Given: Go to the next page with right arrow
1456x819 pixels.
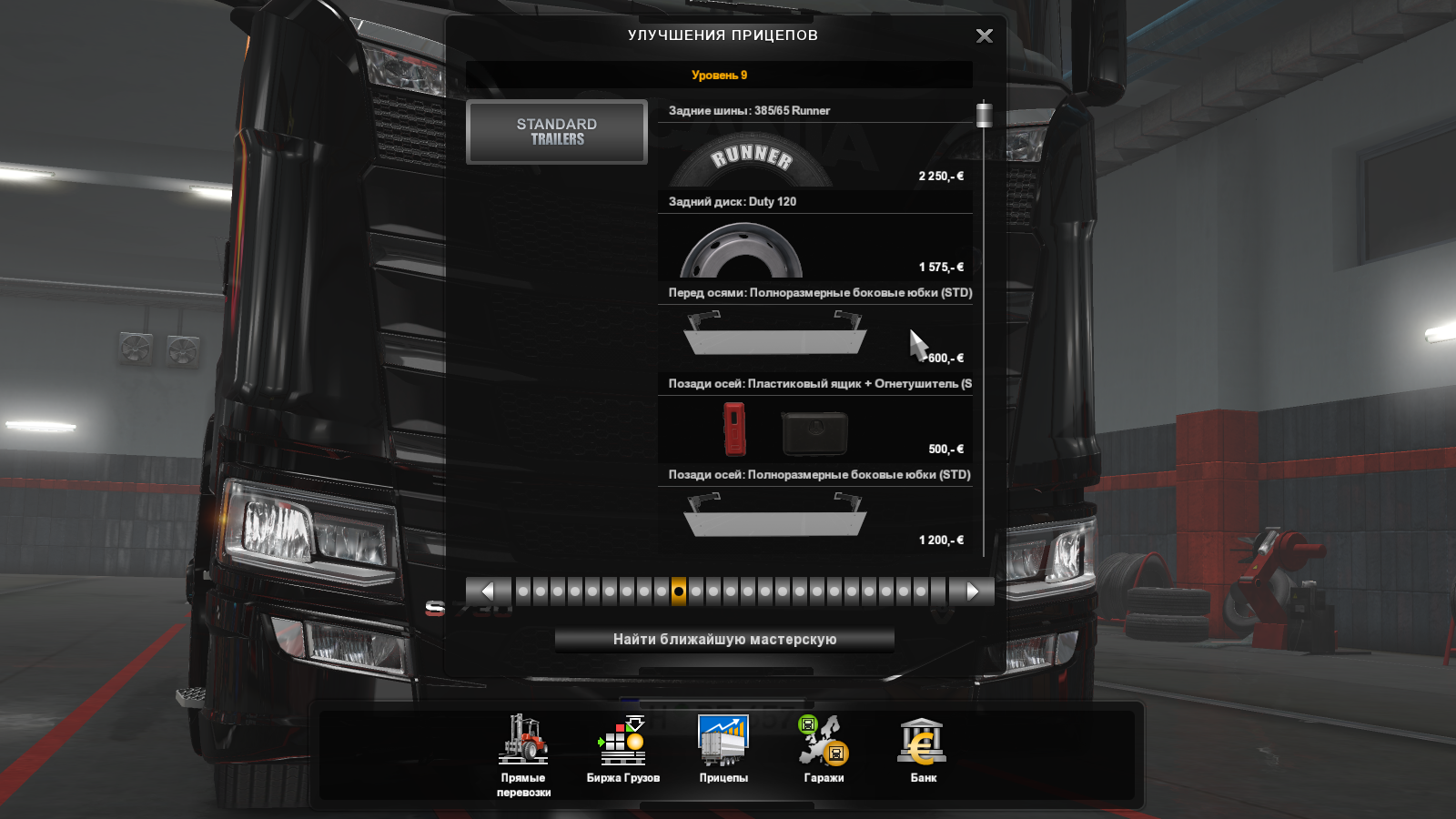Looking at the screenshot, I should (971, 591).
